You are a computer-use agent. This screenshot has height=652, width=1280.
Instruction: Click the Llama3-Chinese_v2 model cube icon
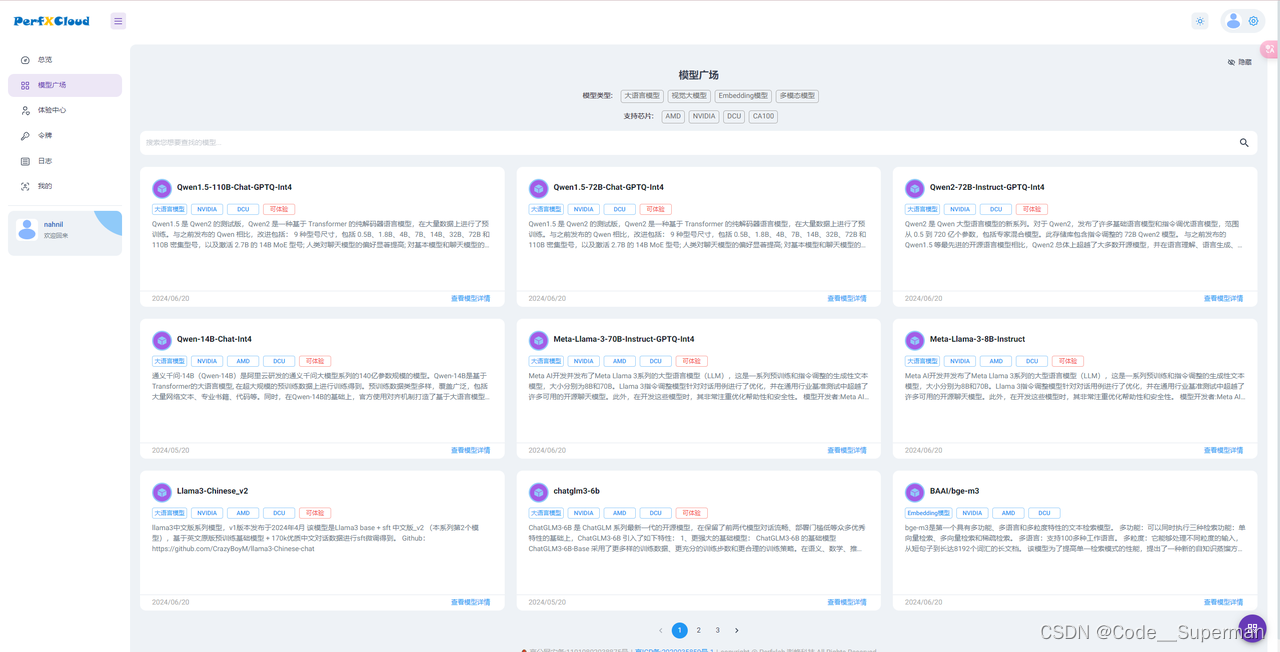click(162, 492)
